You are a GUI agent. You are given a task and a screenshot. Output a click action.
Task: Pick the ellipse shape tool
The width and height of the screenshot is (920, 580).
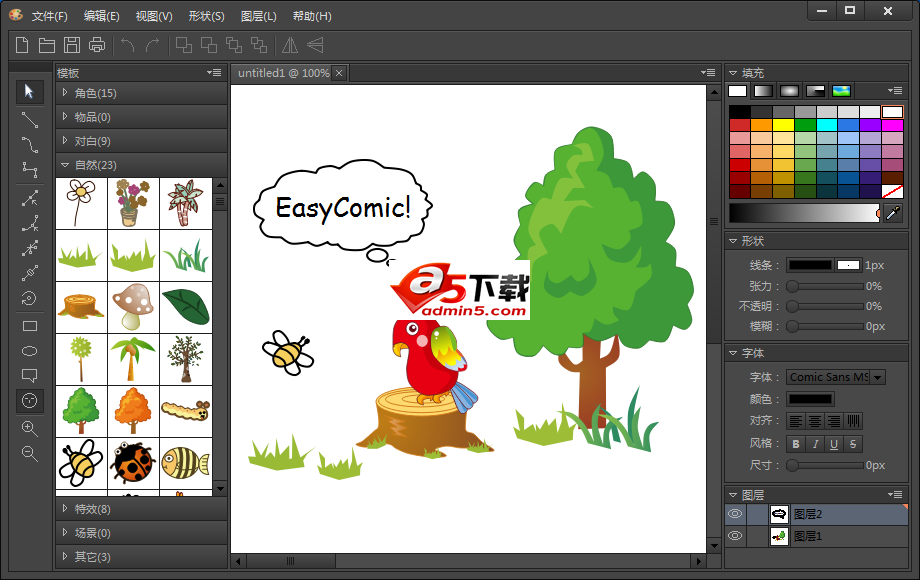coord(30,351)
